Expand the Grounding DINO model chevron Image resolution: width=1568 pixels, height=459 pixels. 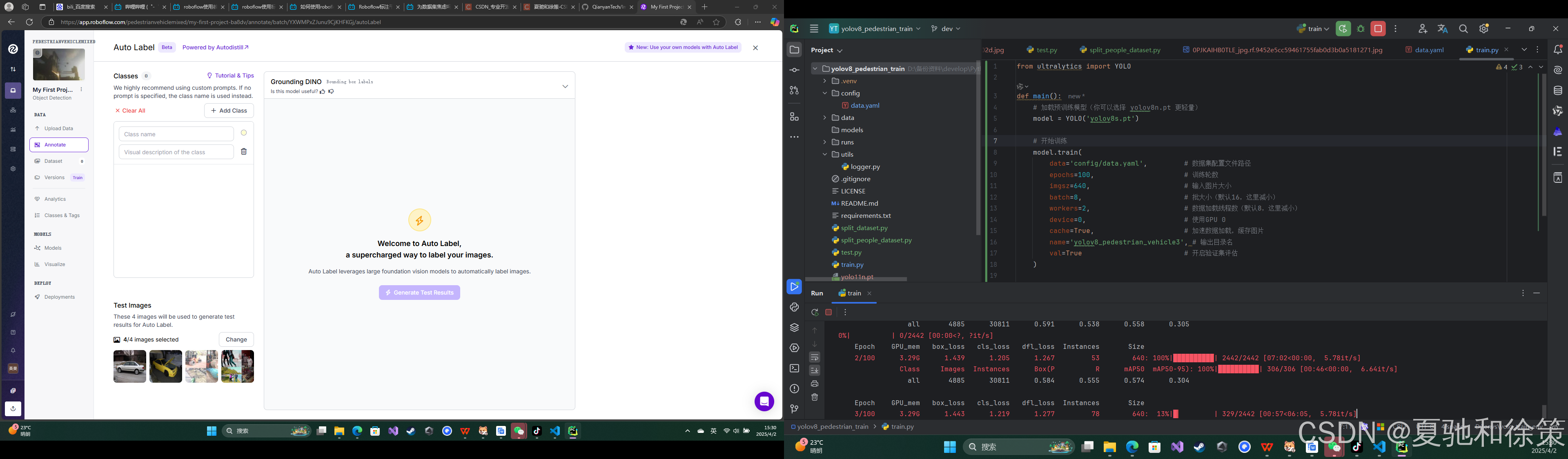[x=565, y=86]
